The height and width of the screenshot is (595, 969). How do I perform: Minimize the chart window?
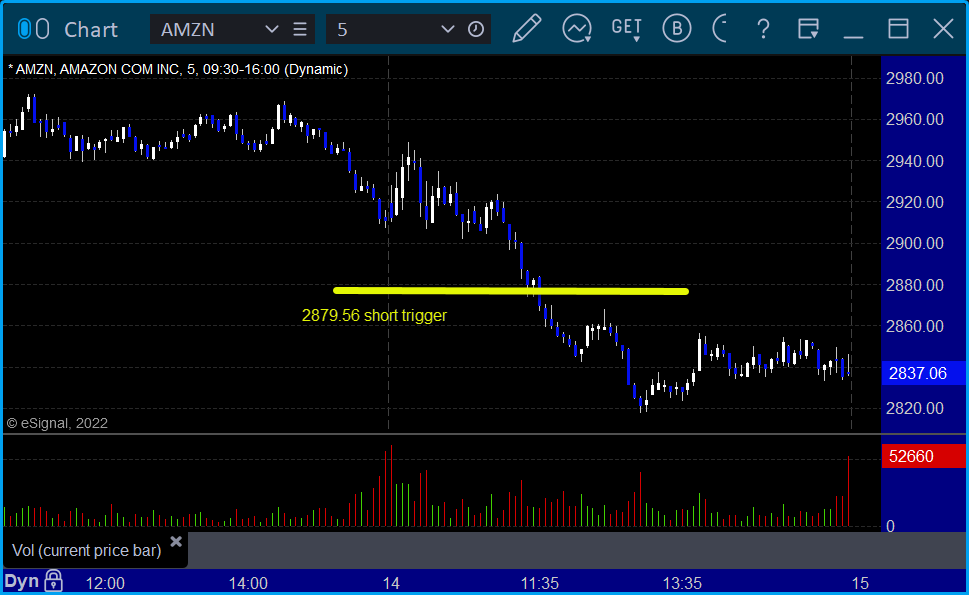coord(853,36)
